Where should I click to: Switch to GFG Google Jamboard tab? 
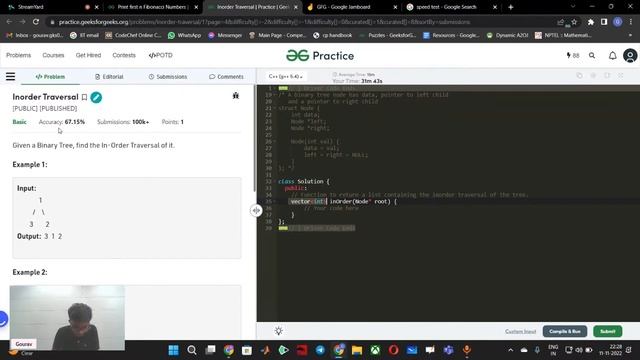coord(351,7)
